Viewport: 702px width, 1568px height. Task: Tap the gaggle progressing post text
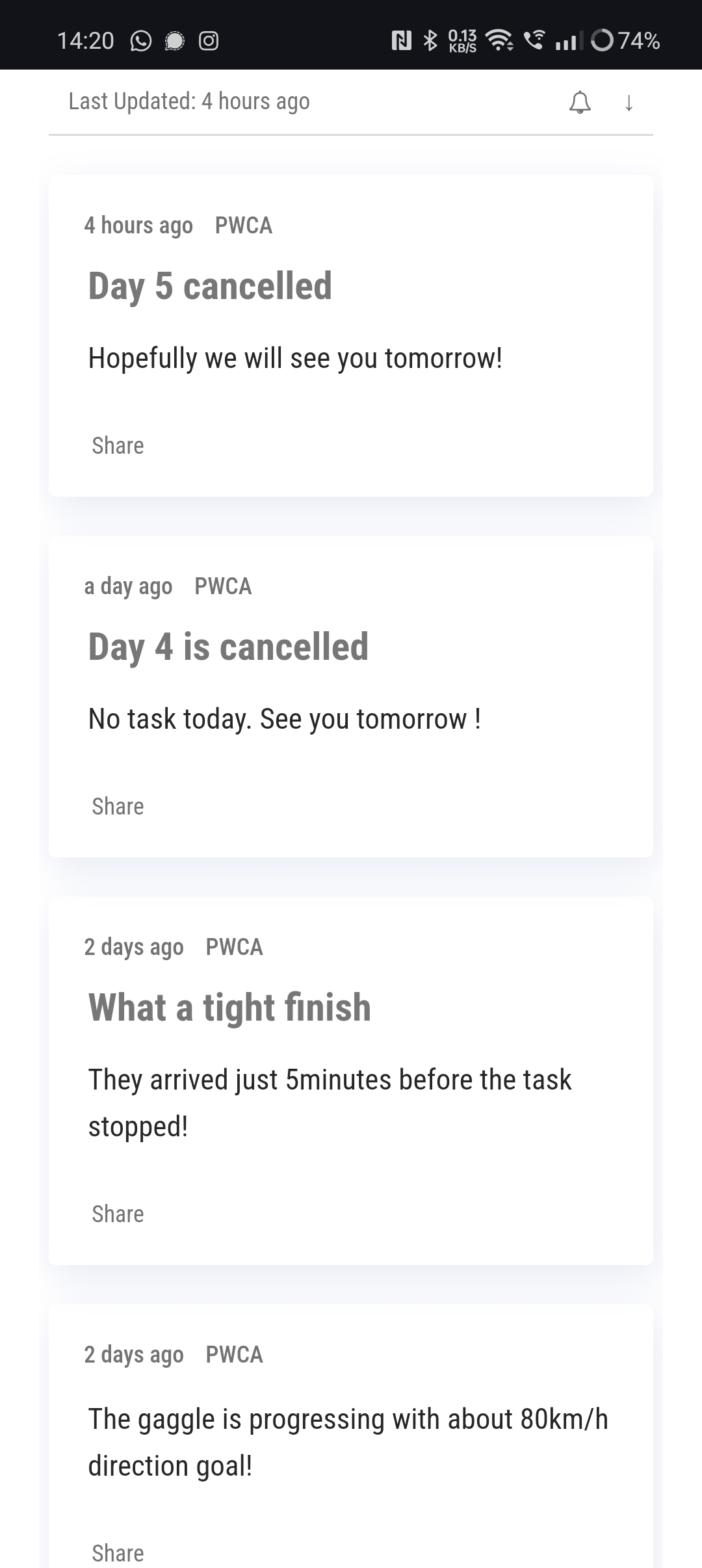(x=348, y=1442)
